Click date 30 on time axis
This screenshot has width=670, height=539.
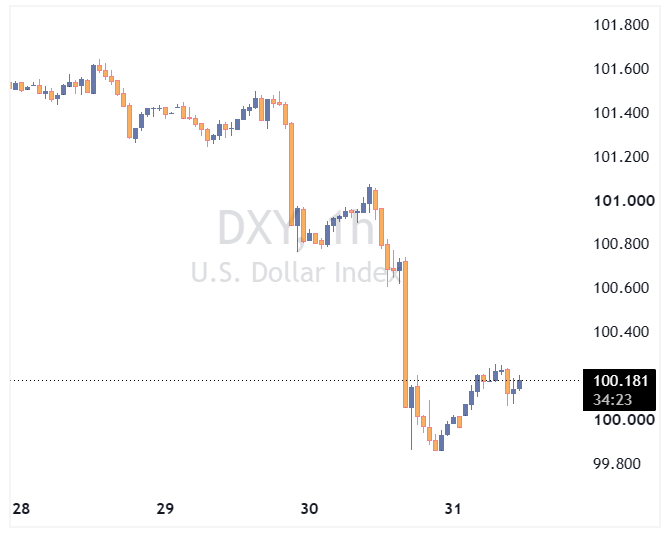point(309,509)
